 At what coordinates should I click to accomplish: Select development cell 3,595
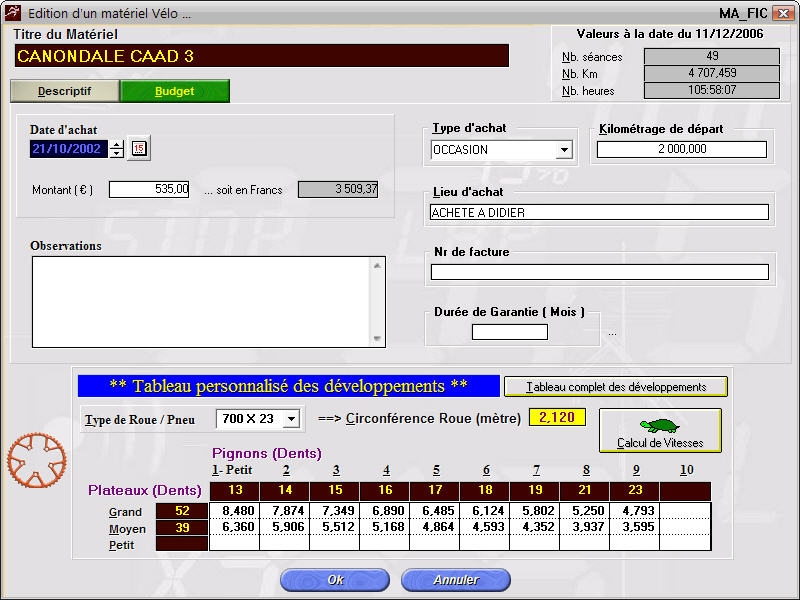coord(634,527)
